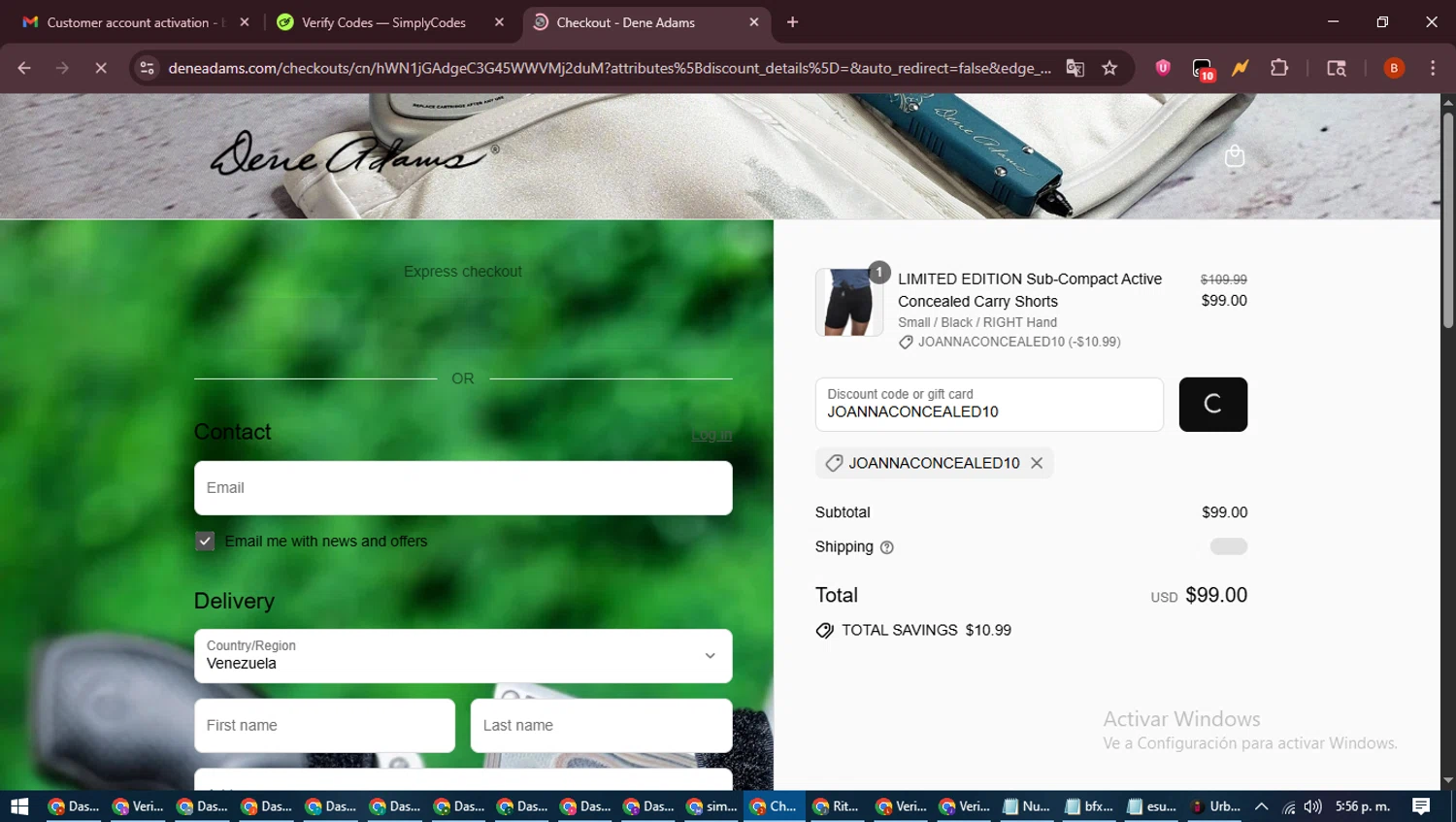Click the discount code or gift card field
Screen dimensions: 1456x822
[989, 405]
